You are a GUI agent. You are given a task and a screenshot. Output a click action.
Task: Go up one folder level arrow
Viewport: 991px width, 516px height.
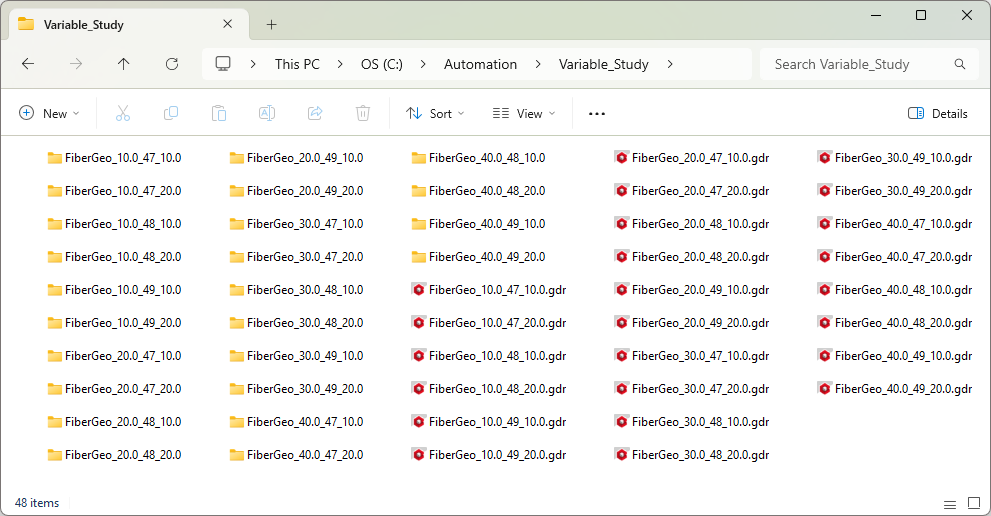[123, 64]
